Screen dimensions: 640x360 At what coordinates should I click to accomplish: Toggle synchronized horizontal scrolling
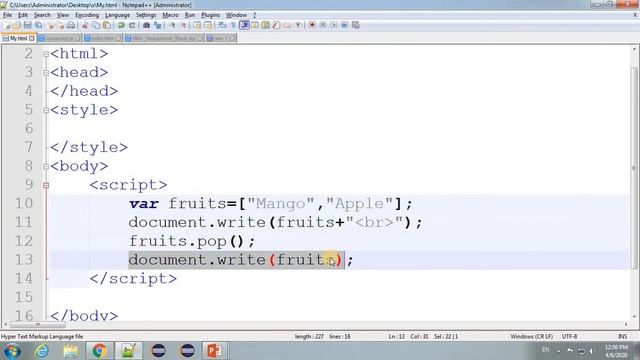pyautogui.click(x=208, y=25)
